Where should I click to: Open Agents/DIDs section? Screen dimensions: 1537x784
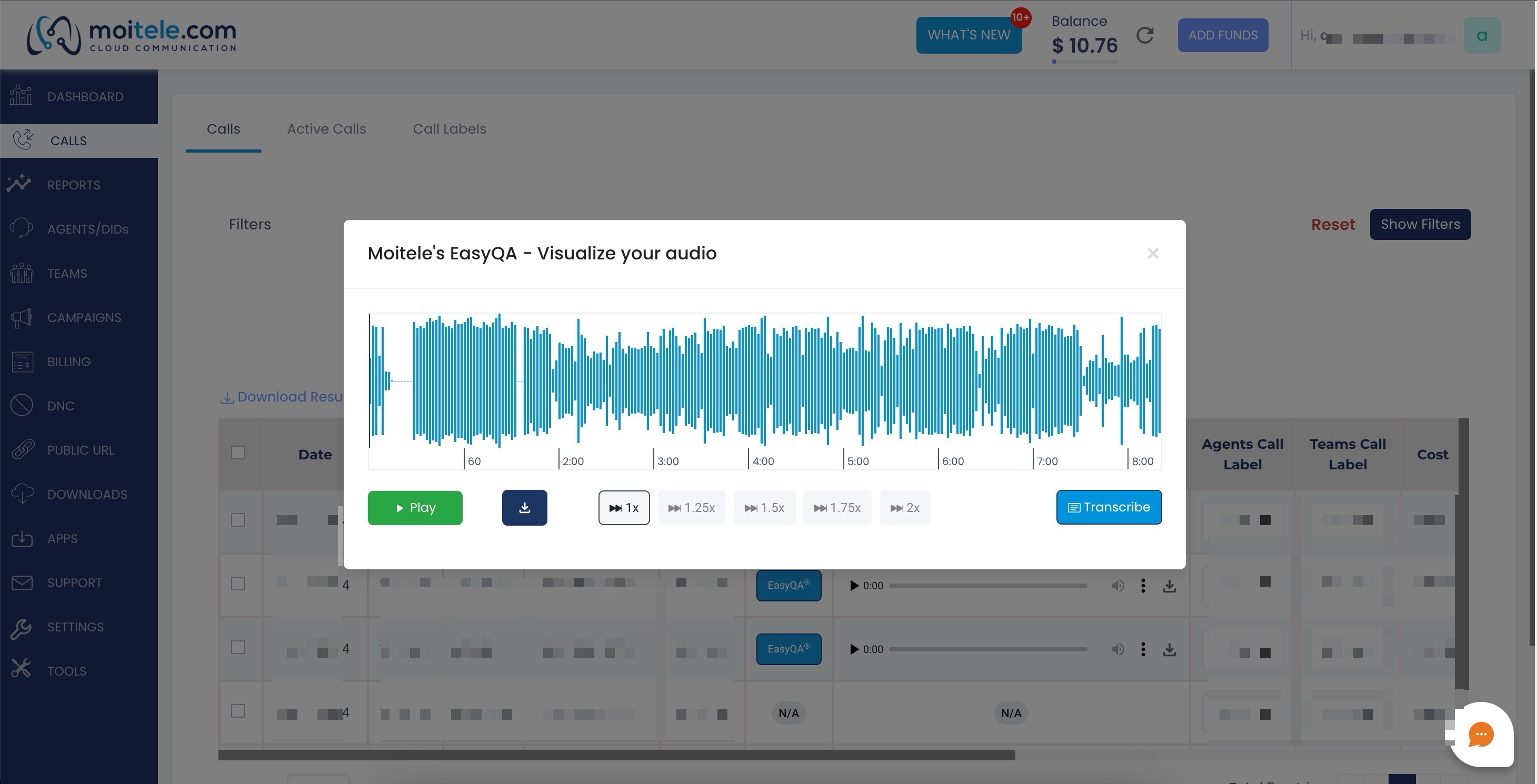point(79,229)
